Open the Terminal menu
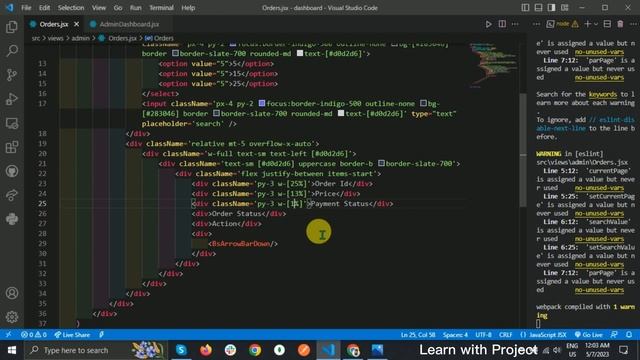This screenshot has height=360, width=640. click(x=161, y=8)
